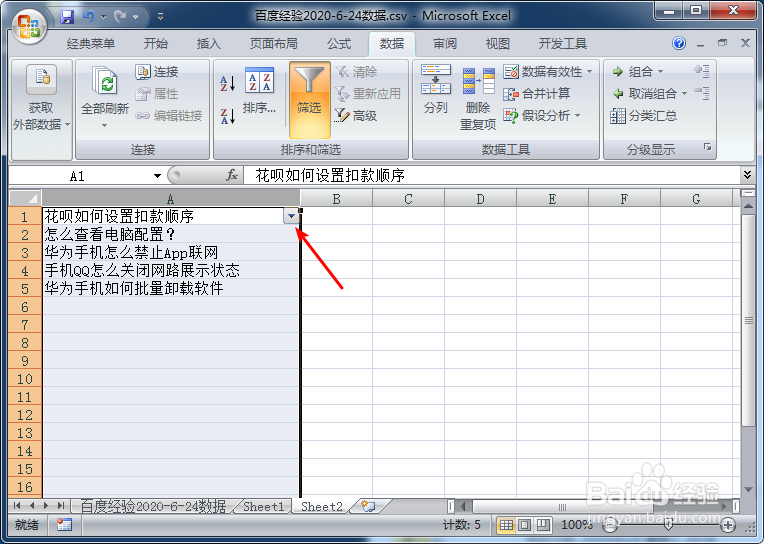
Task: Click the Hide Detail icon in outline group
Action: (702, 93)
